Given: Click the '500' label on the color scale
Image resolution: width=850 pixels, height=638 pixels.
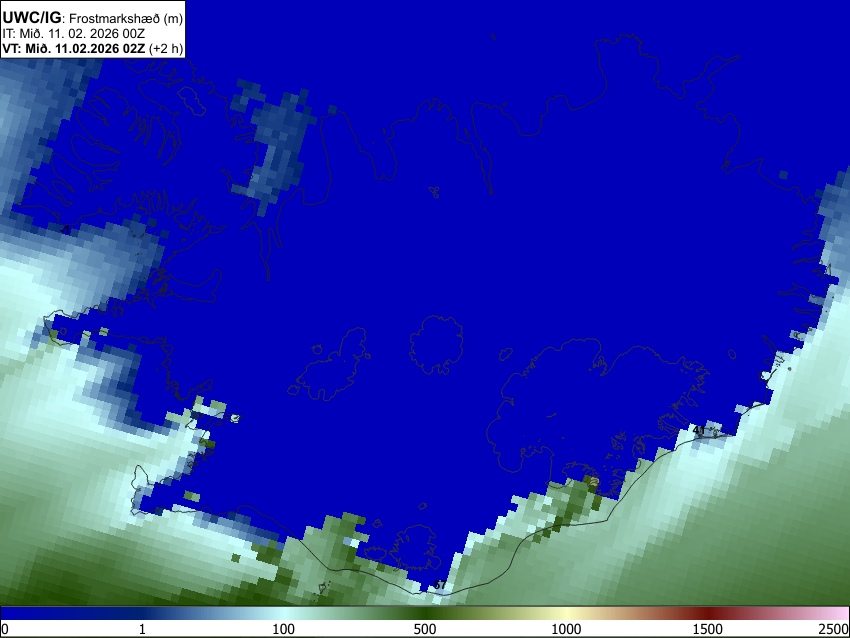Looking at the screenshot, I should tap(425, 629).
